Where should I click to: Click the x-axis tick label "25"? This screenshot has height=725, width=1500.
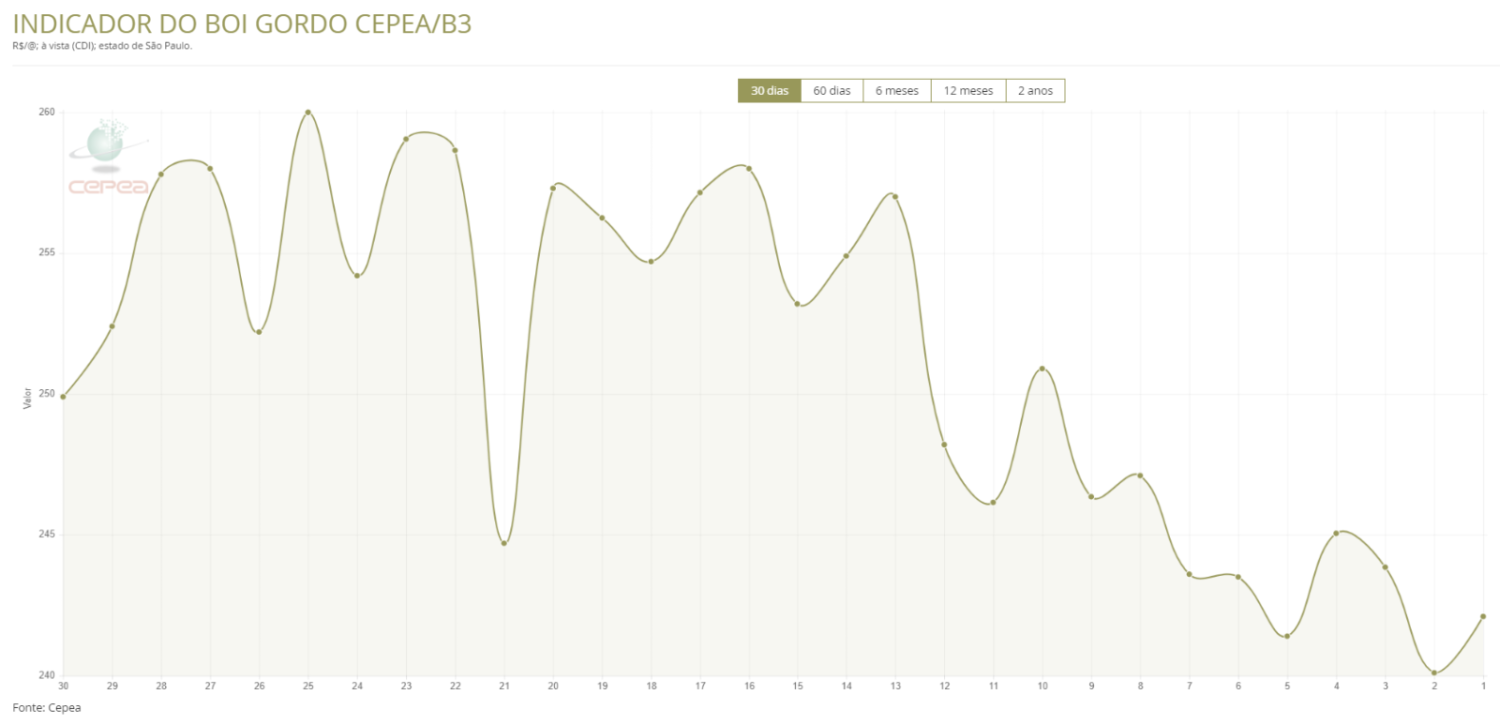tap(308, 686)
